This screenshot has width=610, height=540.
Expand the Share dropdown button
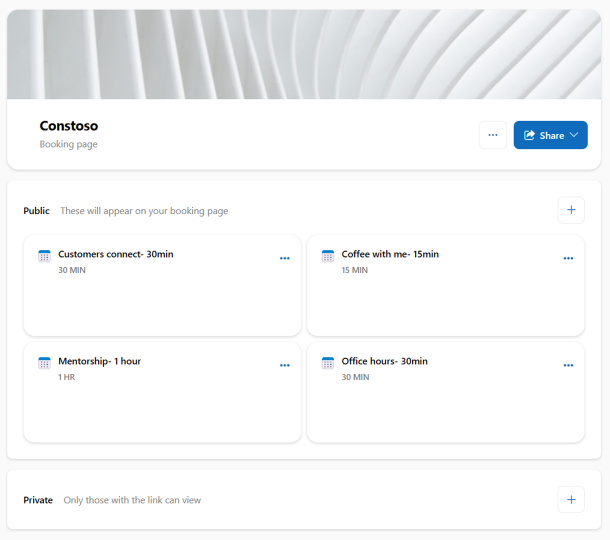pyautogui.click(x=551, y=135)
